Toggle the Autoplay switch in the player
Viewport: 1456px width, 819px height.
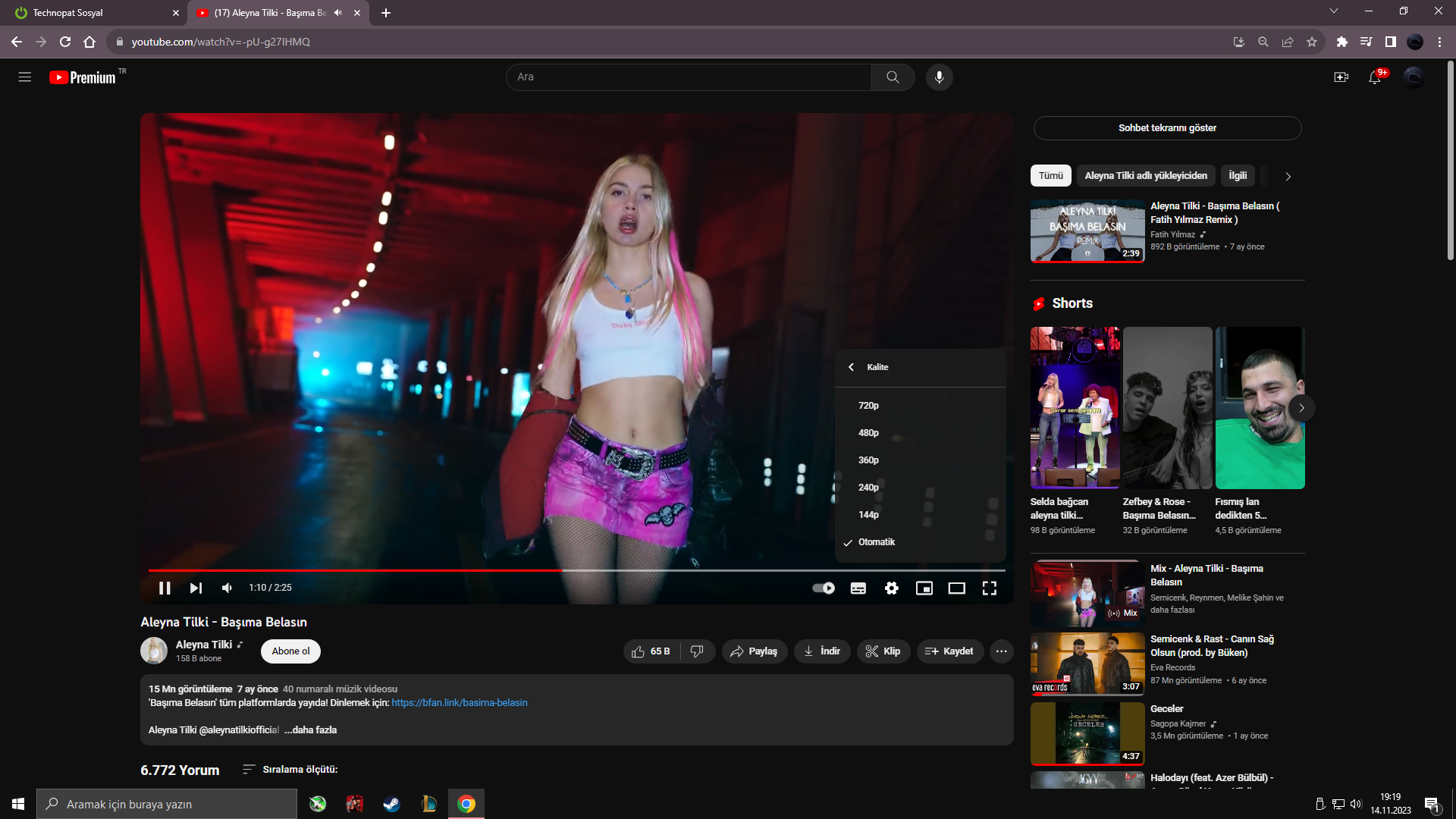823,588
